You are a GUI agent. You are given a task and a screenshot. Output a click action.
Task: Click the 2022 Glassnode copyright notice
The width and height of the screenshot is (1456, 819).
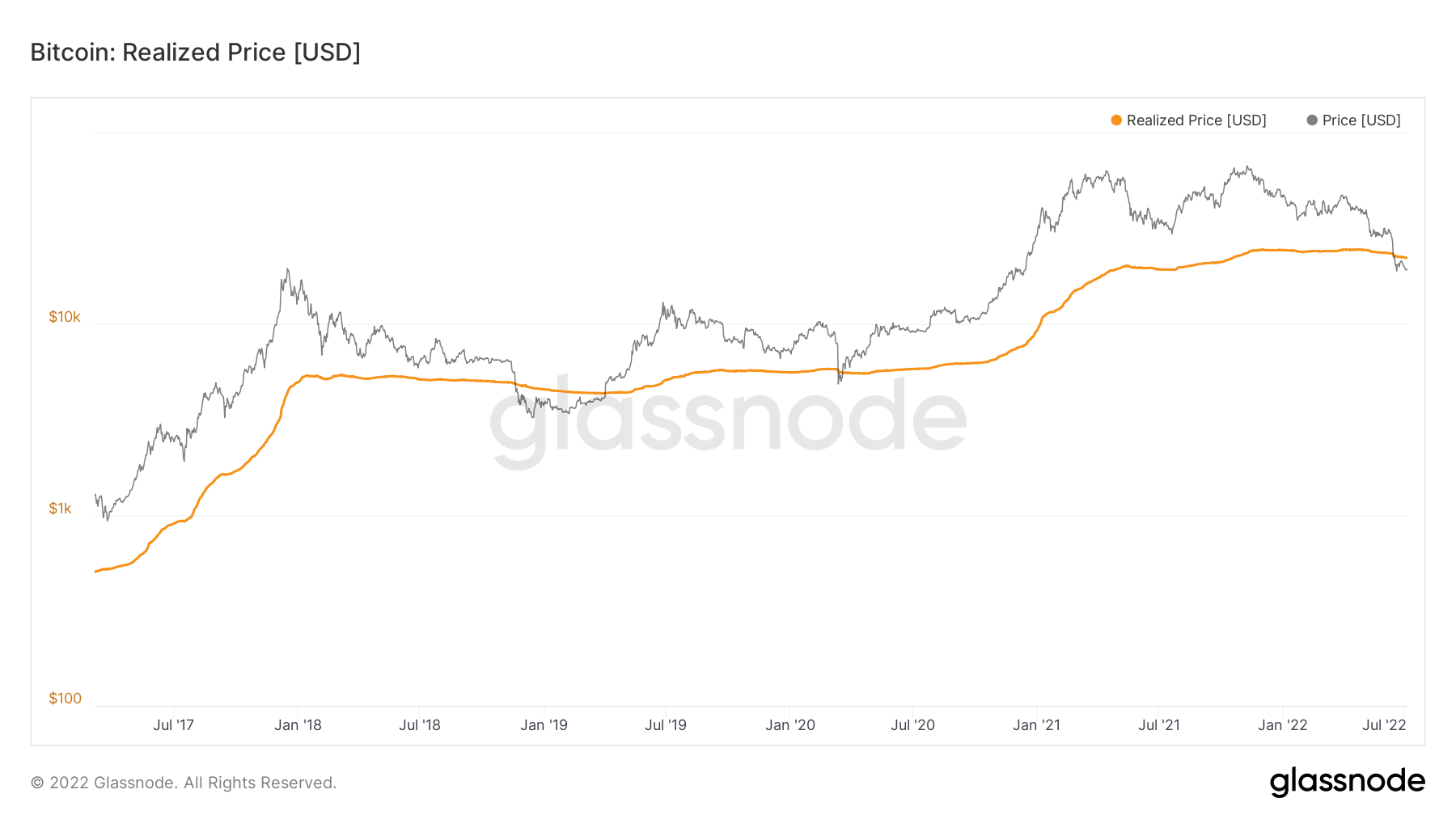[184, 783]
